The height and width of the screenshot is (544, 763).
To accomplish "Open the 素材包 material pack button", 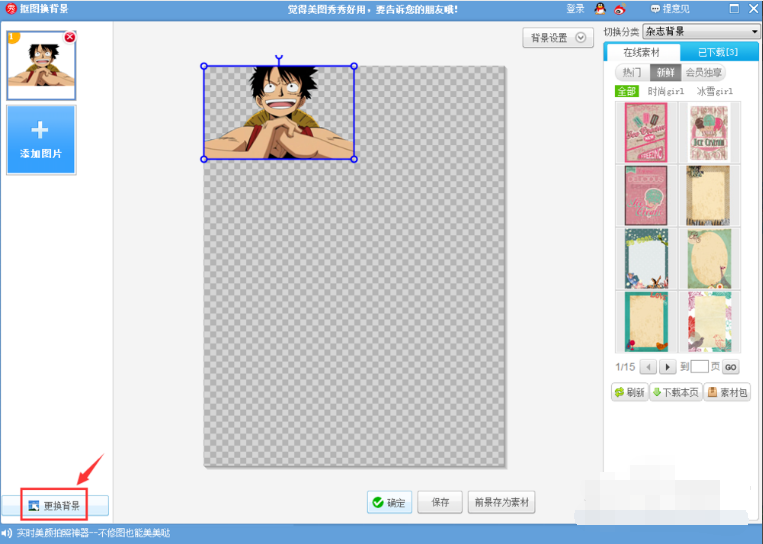I will [727, 392].
